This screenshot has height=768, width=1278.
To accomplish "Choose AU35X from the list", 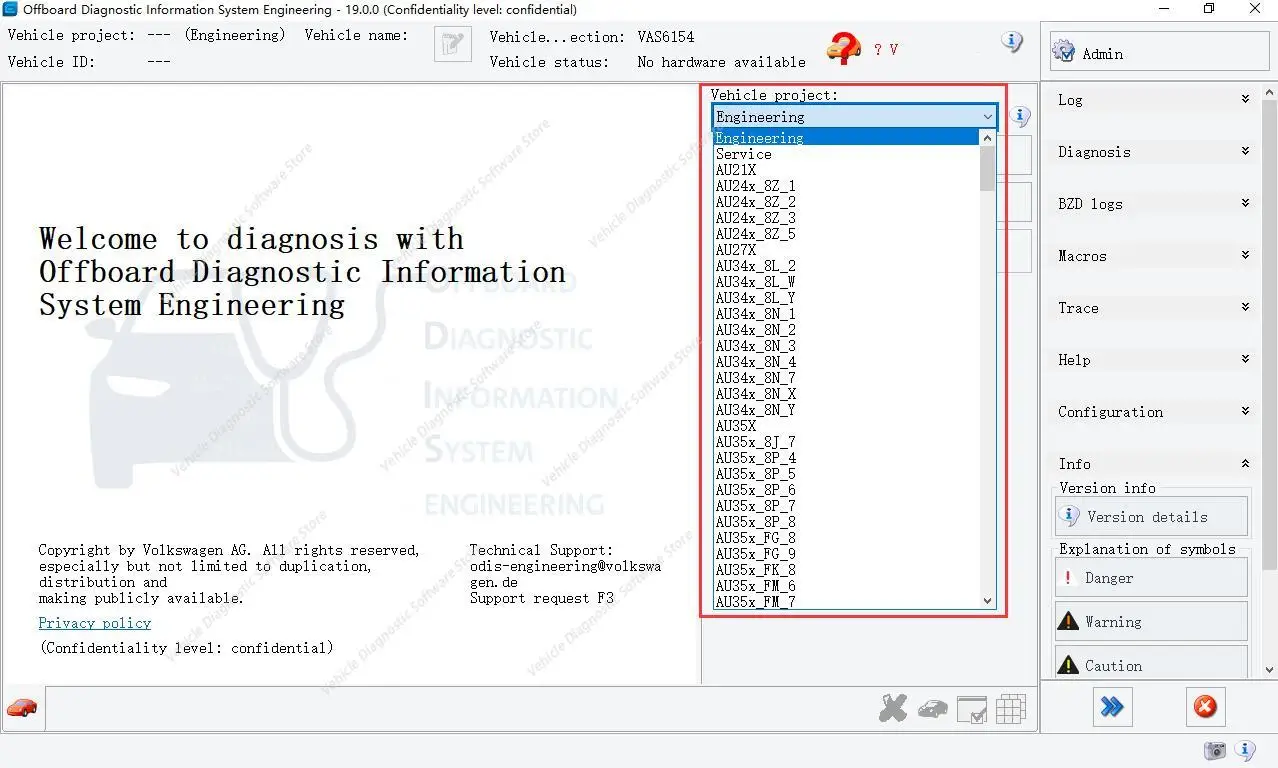I will click(846, 426).
